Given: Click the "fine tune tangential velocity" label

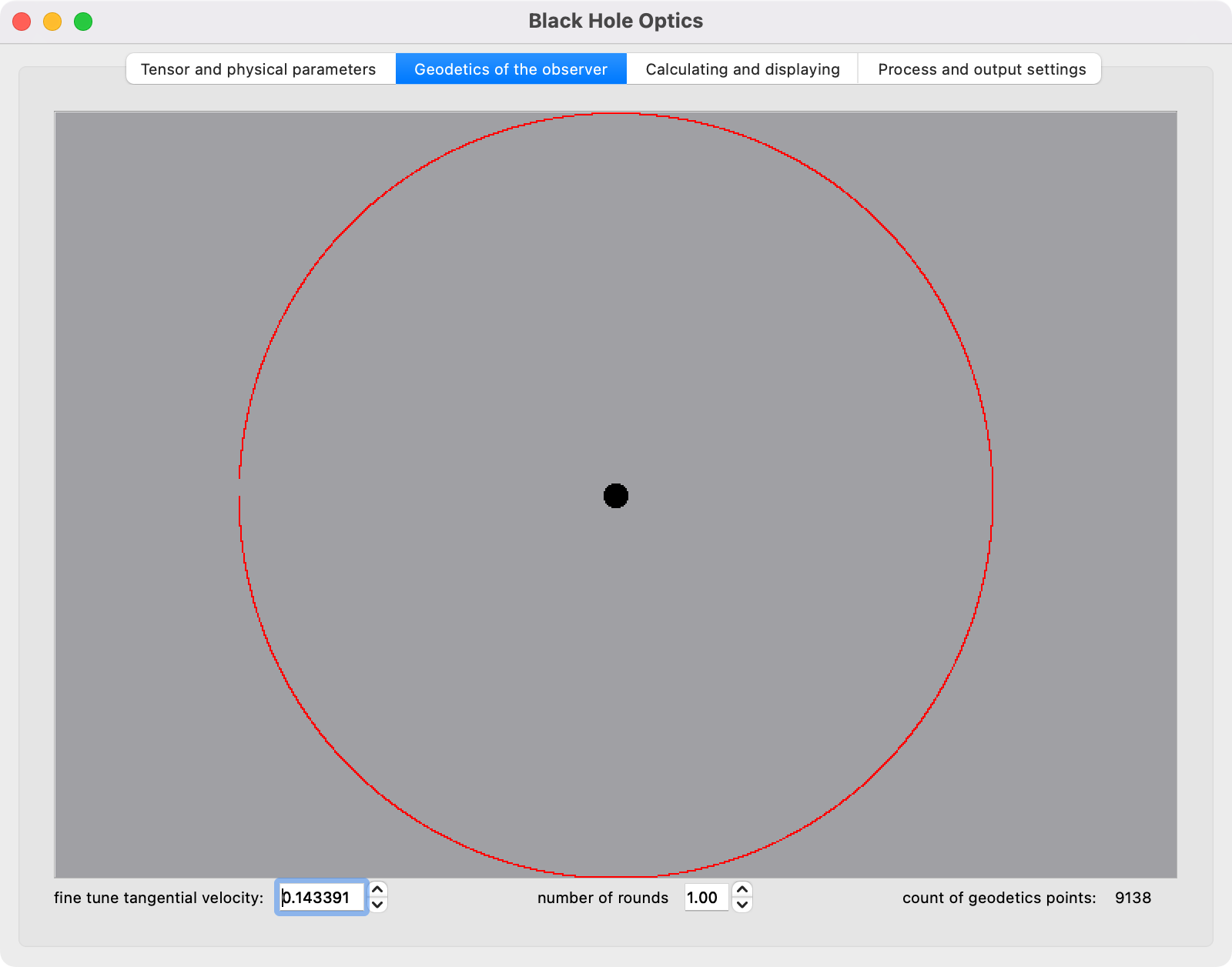Looking at the screenshot, I should (159, 898).
